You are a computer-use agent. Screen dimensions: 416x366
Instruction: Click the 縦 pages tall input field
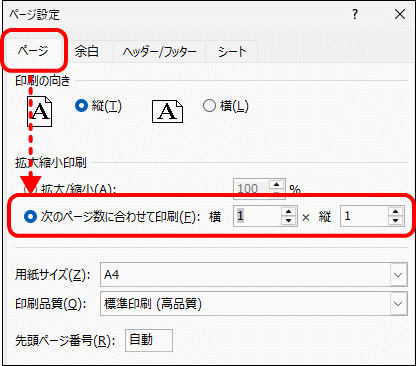point(364,216)
